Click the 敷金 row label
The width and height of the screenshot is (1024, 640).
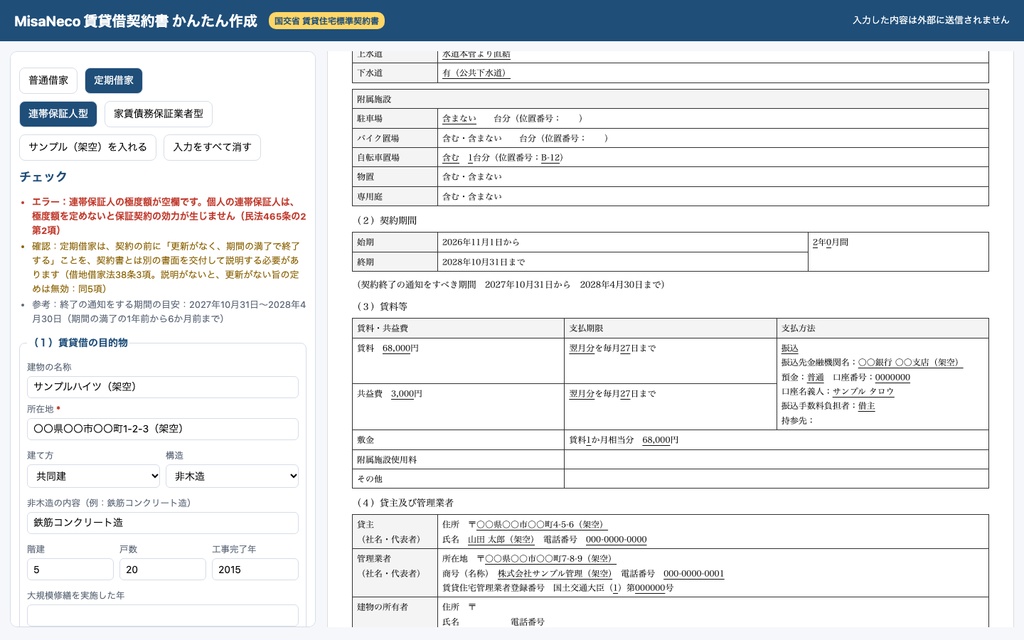366,440
